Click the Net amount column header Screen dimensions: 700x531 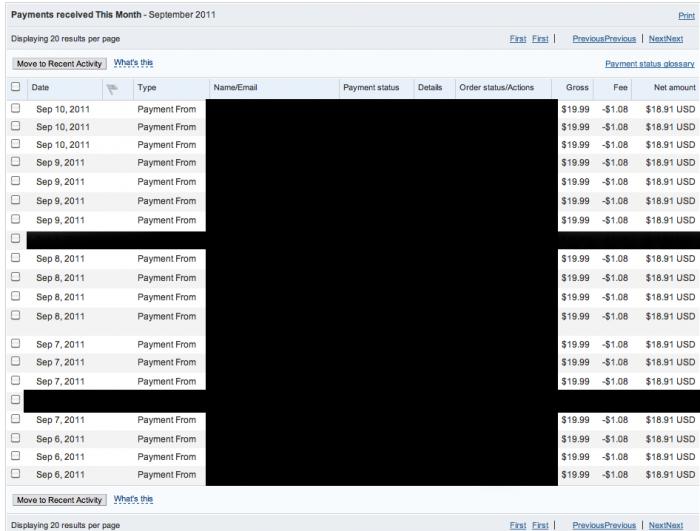pyautogui.click(x=675, y=88)
